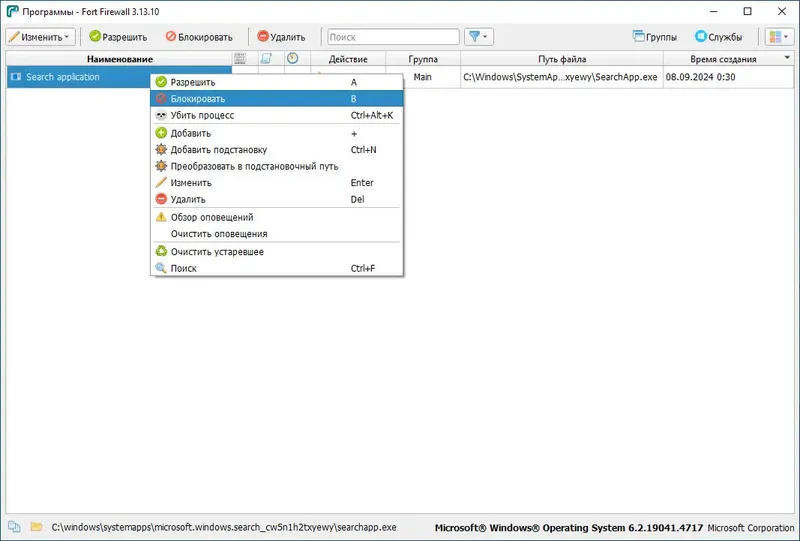This screenshot has height=541, width=800.
Task: Open the colorful grid options dropdown
Action: click(780, 37)
